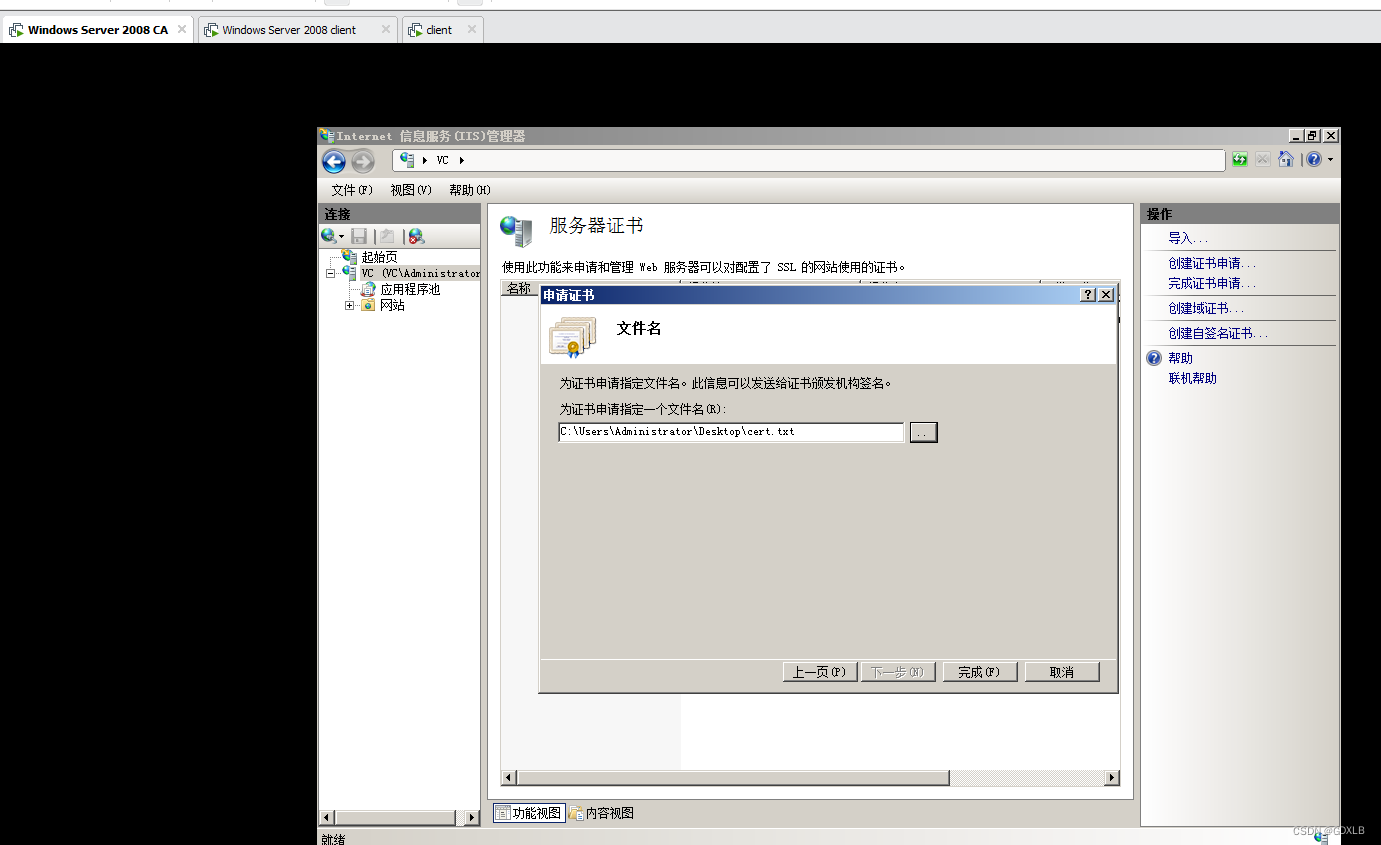The height and width of the screenshot is (845, 1381).
Task: Click the grayed Forward navigation arrow
Action: point(362,162)
